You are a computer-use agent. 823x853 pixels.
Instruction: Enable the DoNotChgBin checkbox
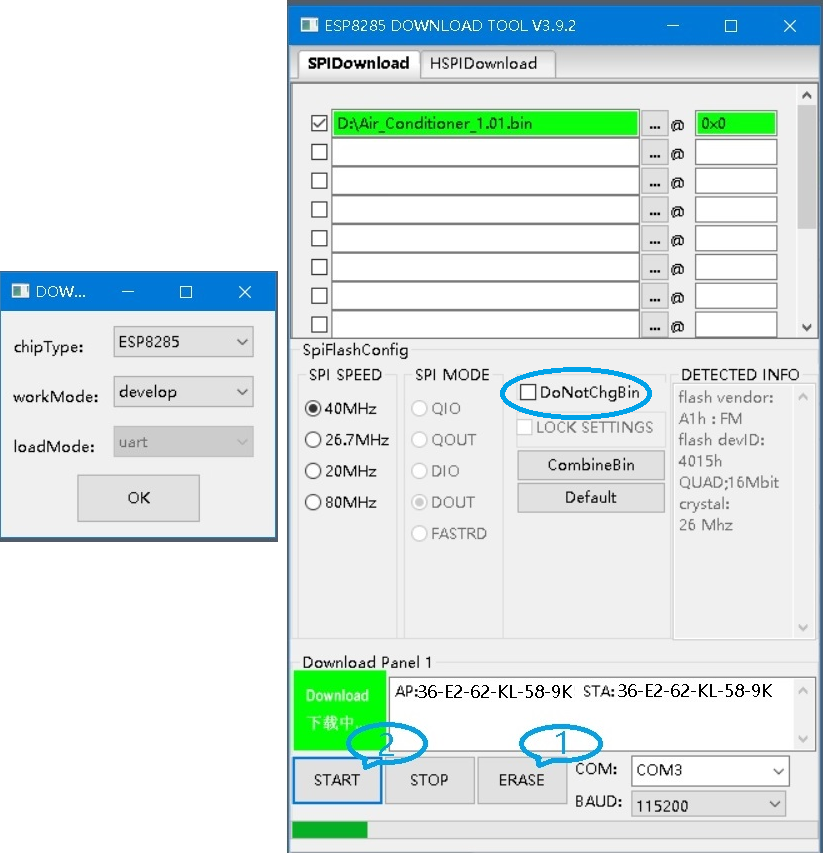pos(528,392)
